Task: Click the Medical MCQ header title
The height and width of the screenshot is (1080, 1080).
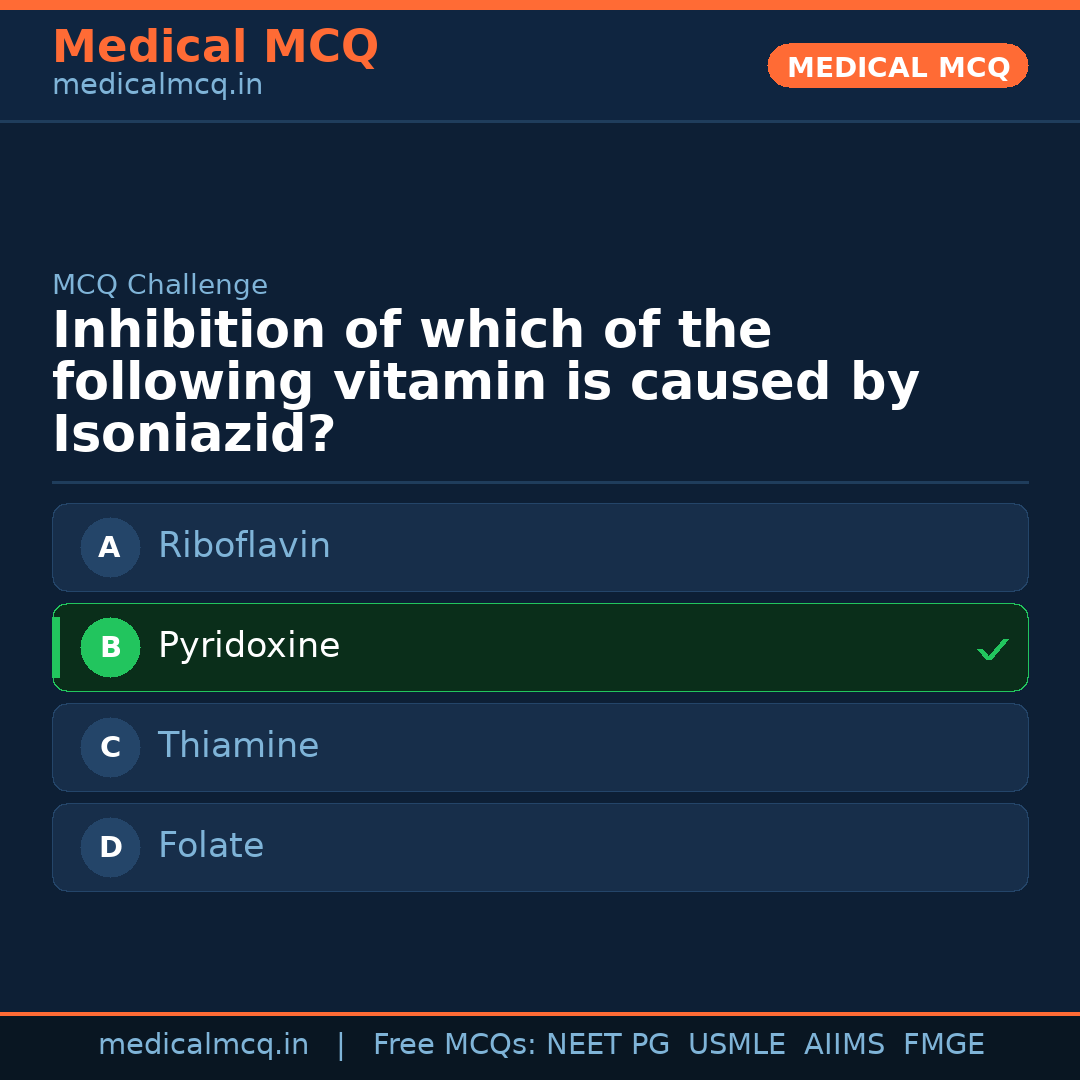Action: pos(215,47)
